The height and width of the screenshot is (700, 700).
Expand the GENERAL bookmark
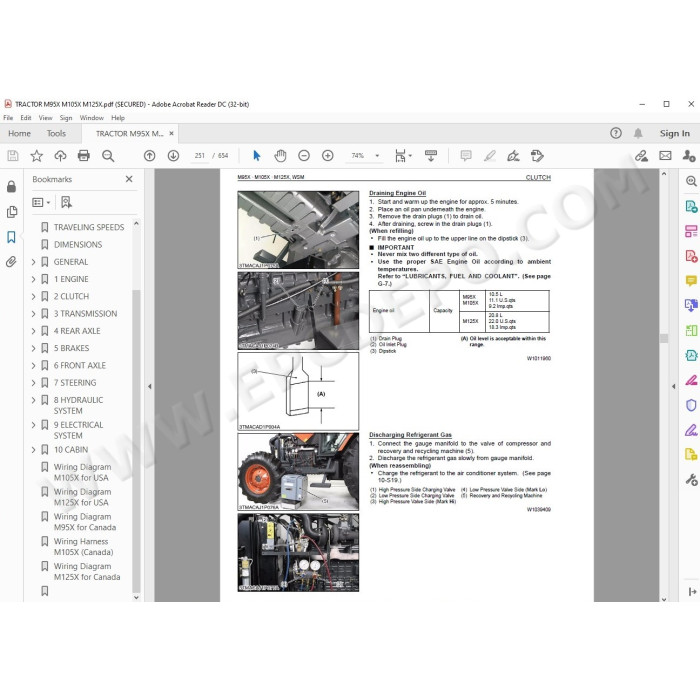click(x=33, y=262)
